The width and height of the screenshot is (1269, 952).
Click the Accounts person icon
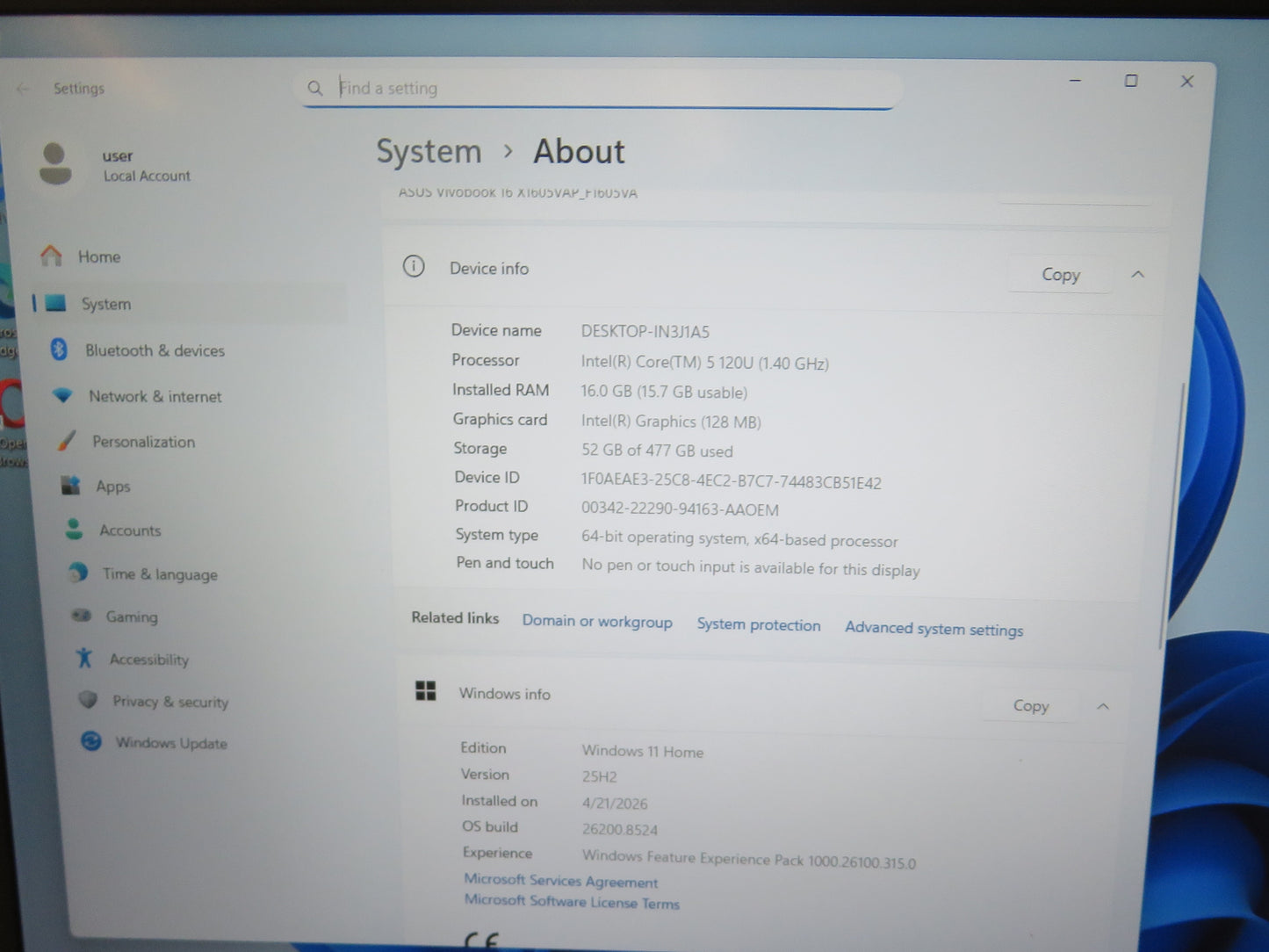pyautogui.click(x=75, y=529)
